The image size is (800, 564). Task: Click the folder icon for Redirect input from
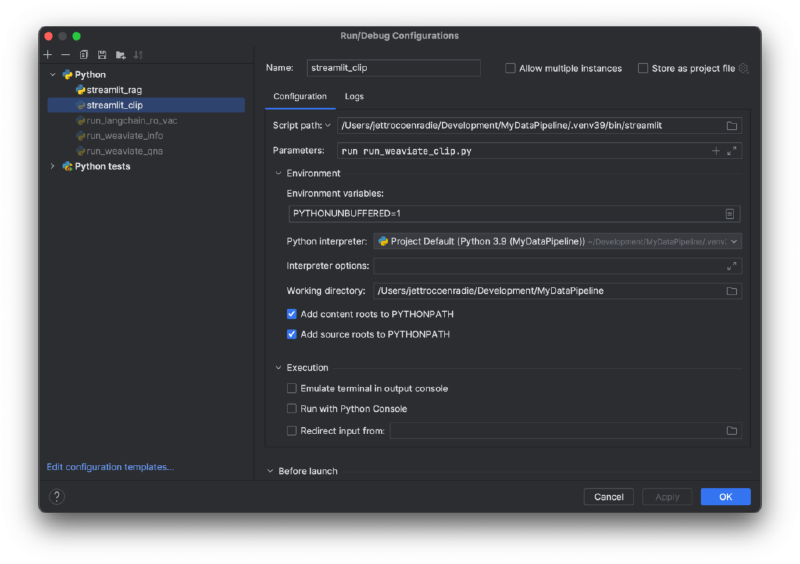point(732,431)
